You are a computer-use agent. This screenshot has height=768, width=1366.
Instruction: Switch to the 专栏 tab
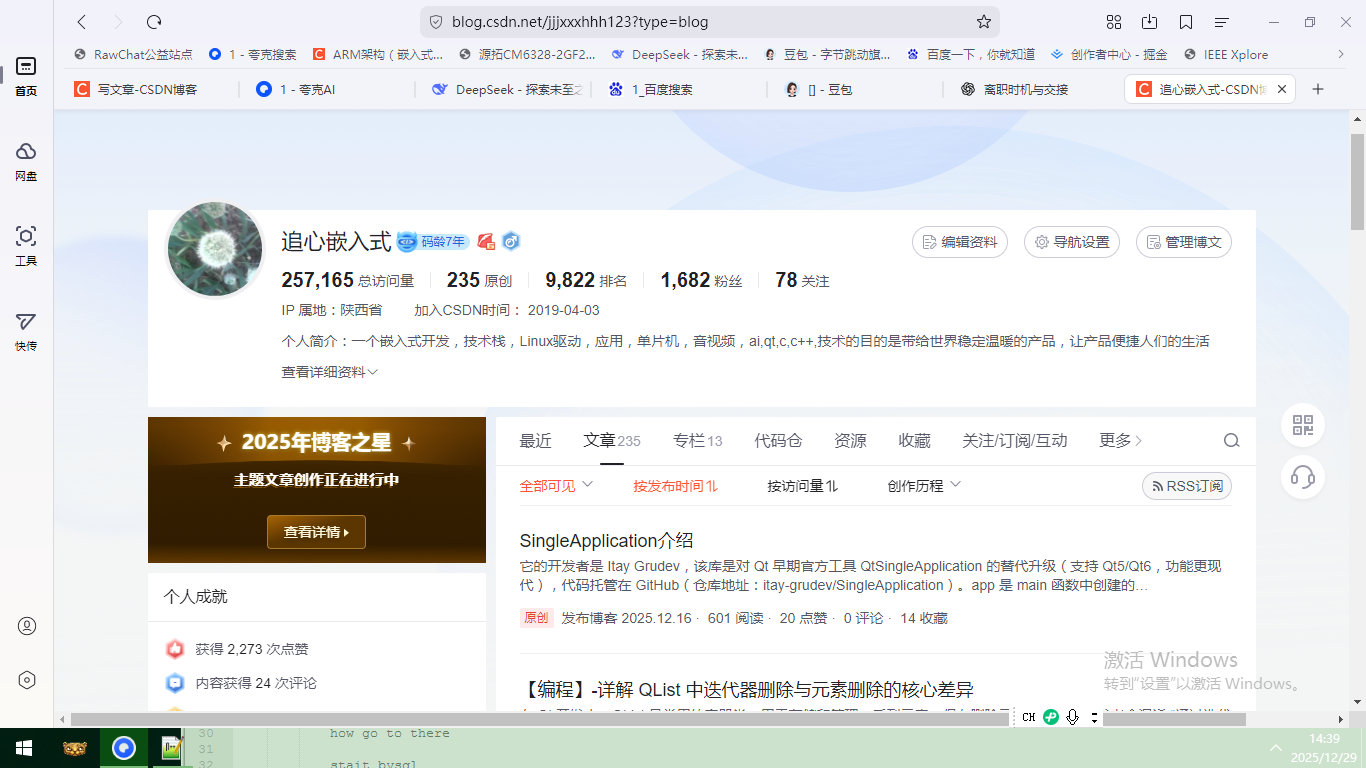tap(698, 441)
